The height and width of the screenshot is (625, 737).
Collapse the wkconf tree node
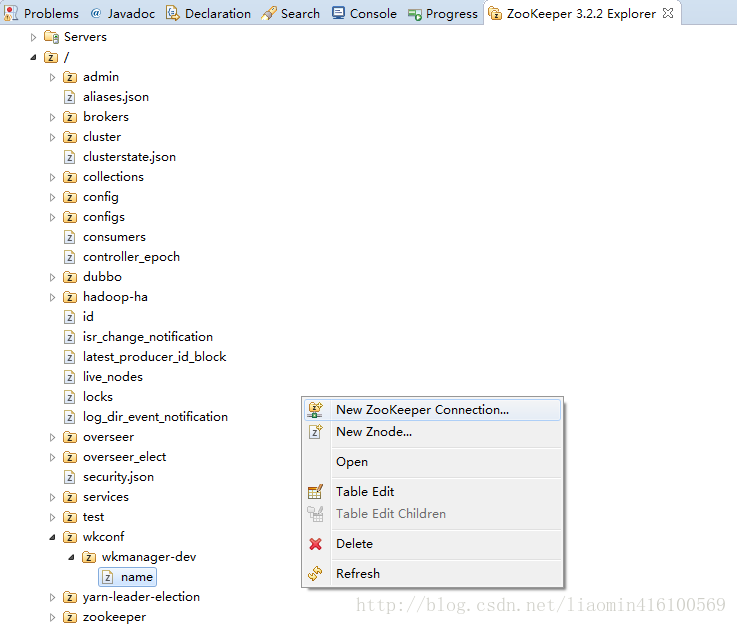[53, 537]
